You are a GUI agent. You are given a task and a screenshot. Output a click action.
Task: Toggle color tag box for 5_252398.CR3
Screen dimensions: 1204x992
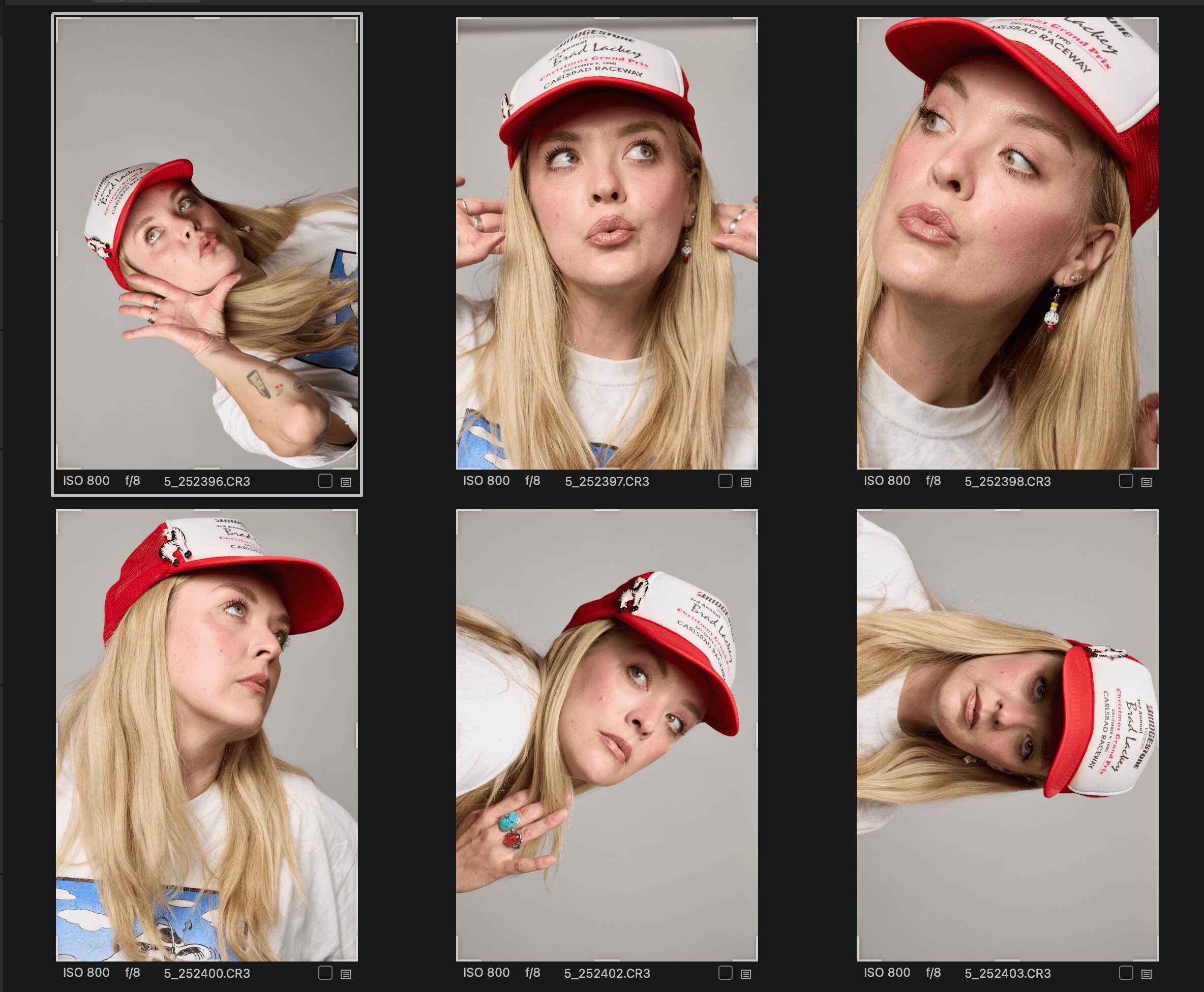click(x=1126, y=481)
